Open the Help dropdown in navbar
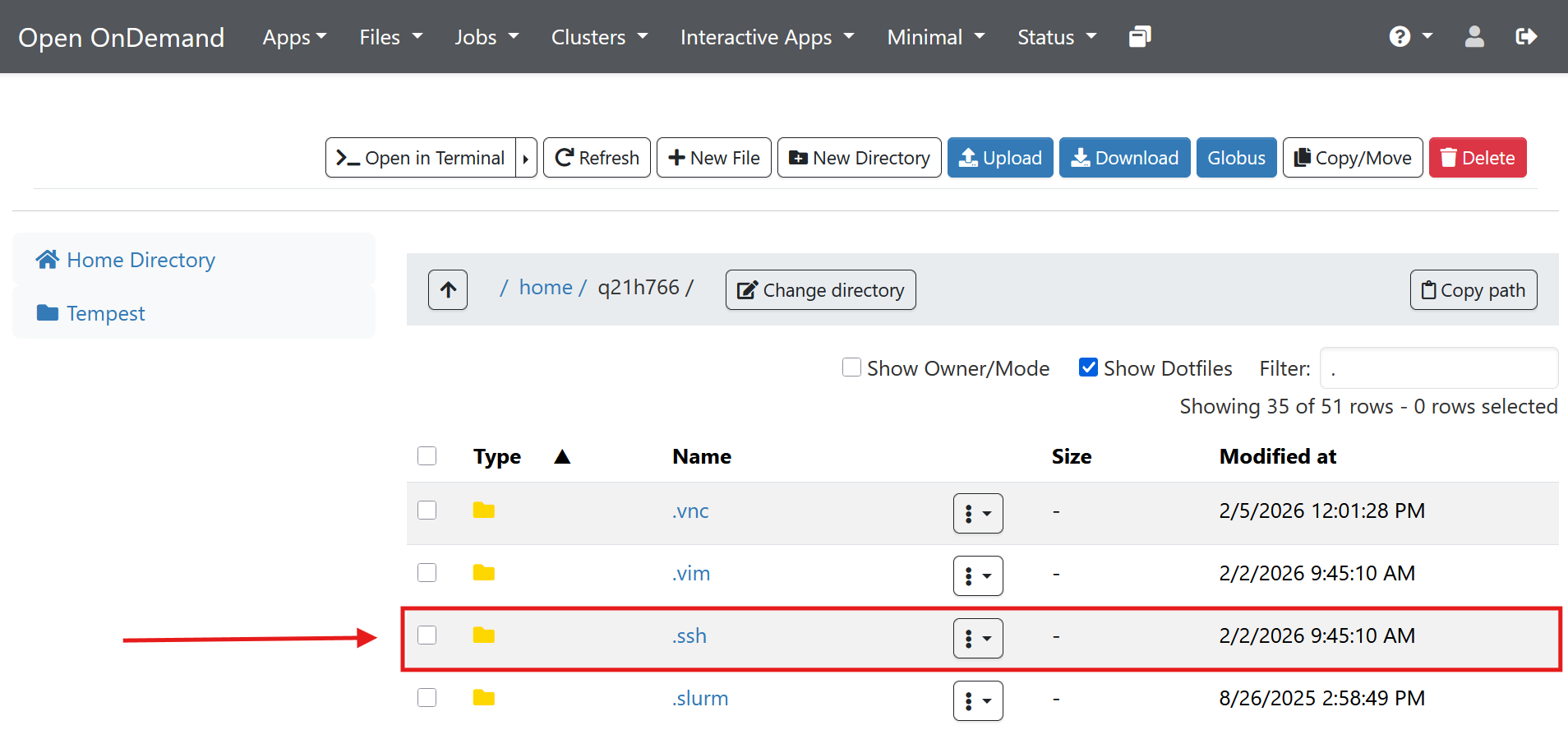 click(1410, 37)
